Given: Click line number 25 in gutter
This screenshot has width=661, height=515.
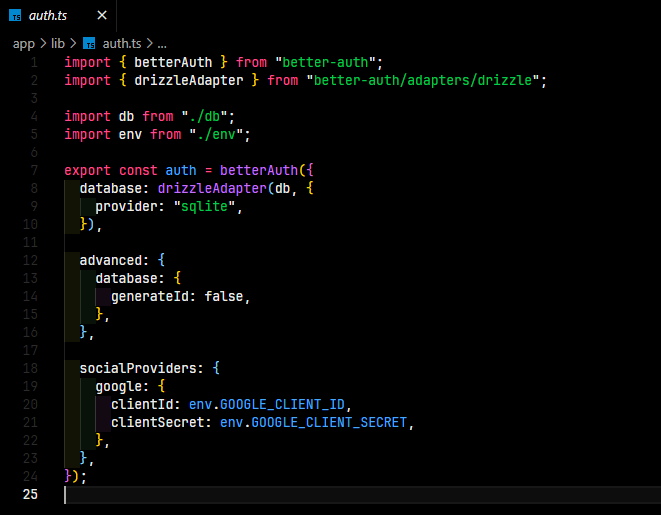Looking at the screenshot, I should [x=30, y=494].
